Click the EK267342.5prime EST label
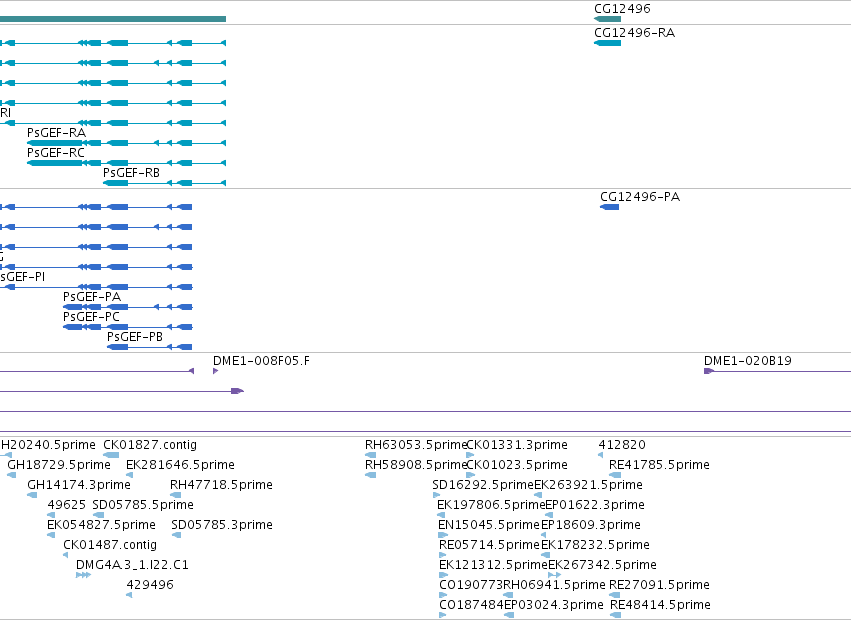Screen dimensions: 851x620 (x=602, y=565)
